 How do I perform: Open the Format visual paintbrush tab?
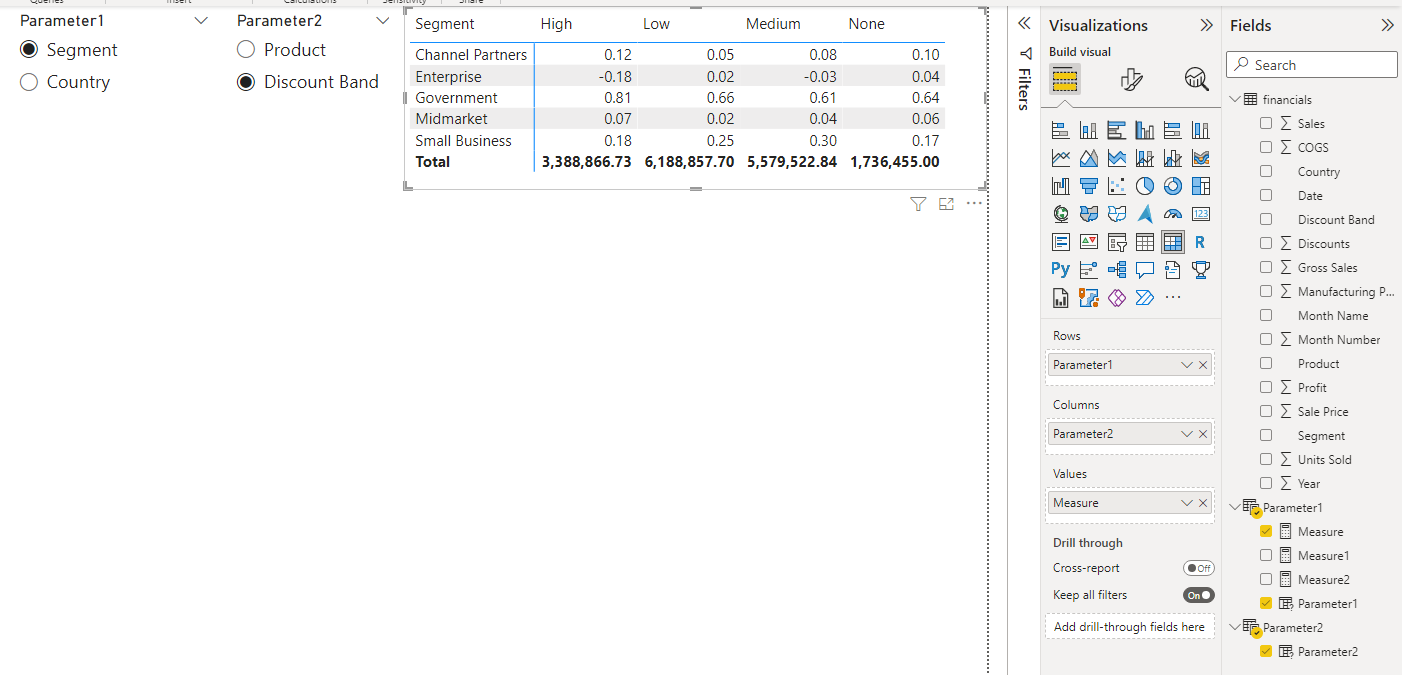click(x=1131, y=80)
